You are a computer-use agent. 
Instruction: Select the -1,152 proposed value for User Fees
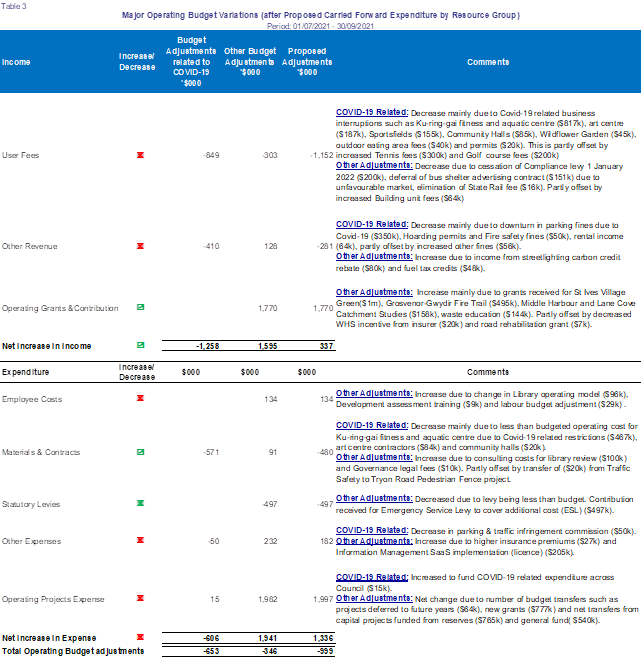pos(321,155)
